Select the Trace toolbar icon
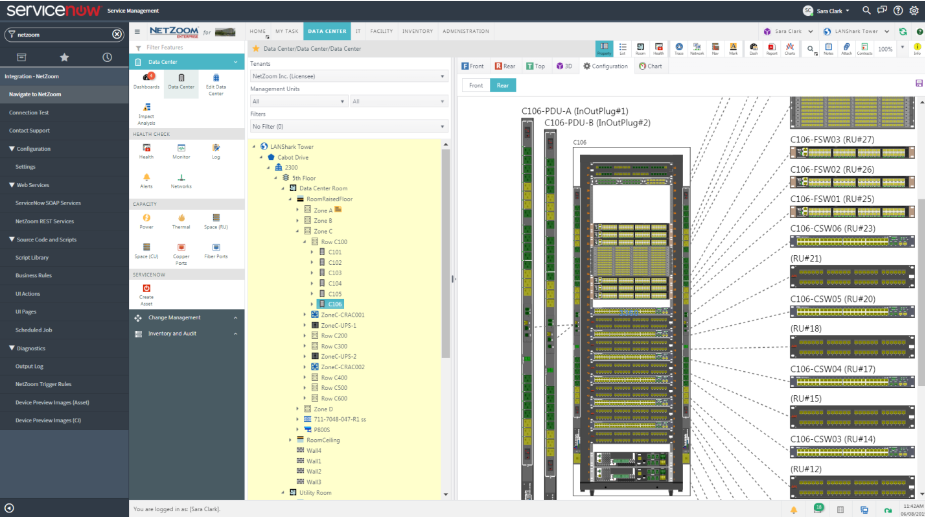Screen dimensions: 925x517 679,48
